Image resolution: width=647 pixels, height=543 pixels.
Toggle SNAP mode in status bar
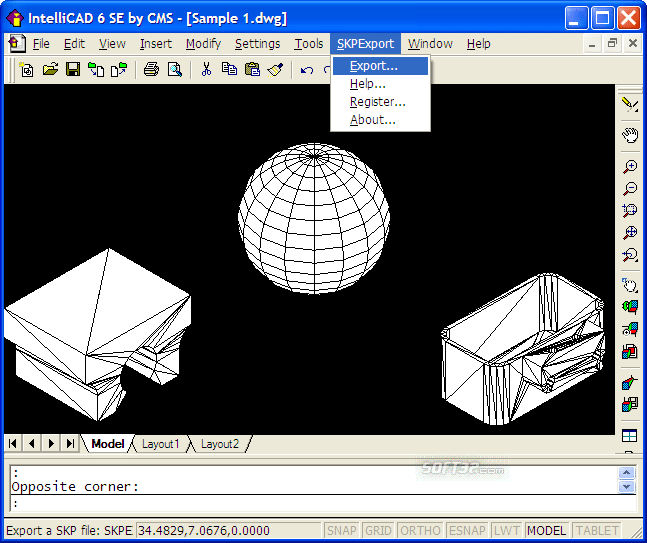click(342, 530)
